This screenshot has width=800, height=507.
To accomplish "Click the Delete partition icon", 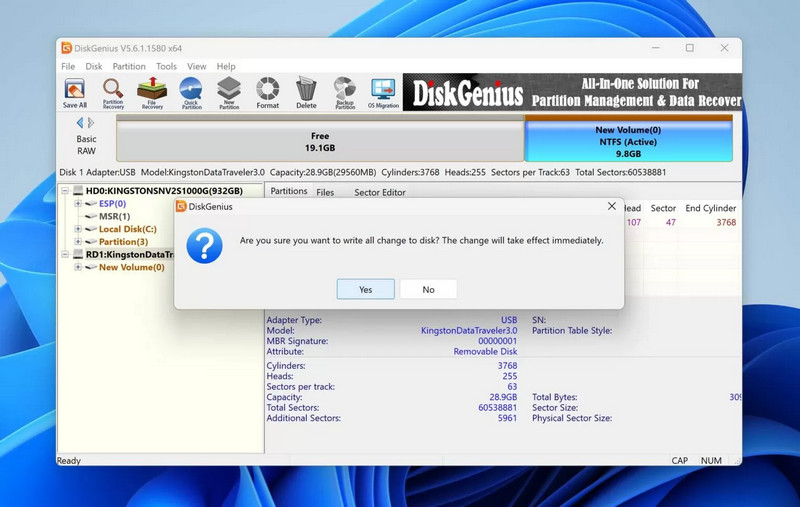I will coord(306,92).
